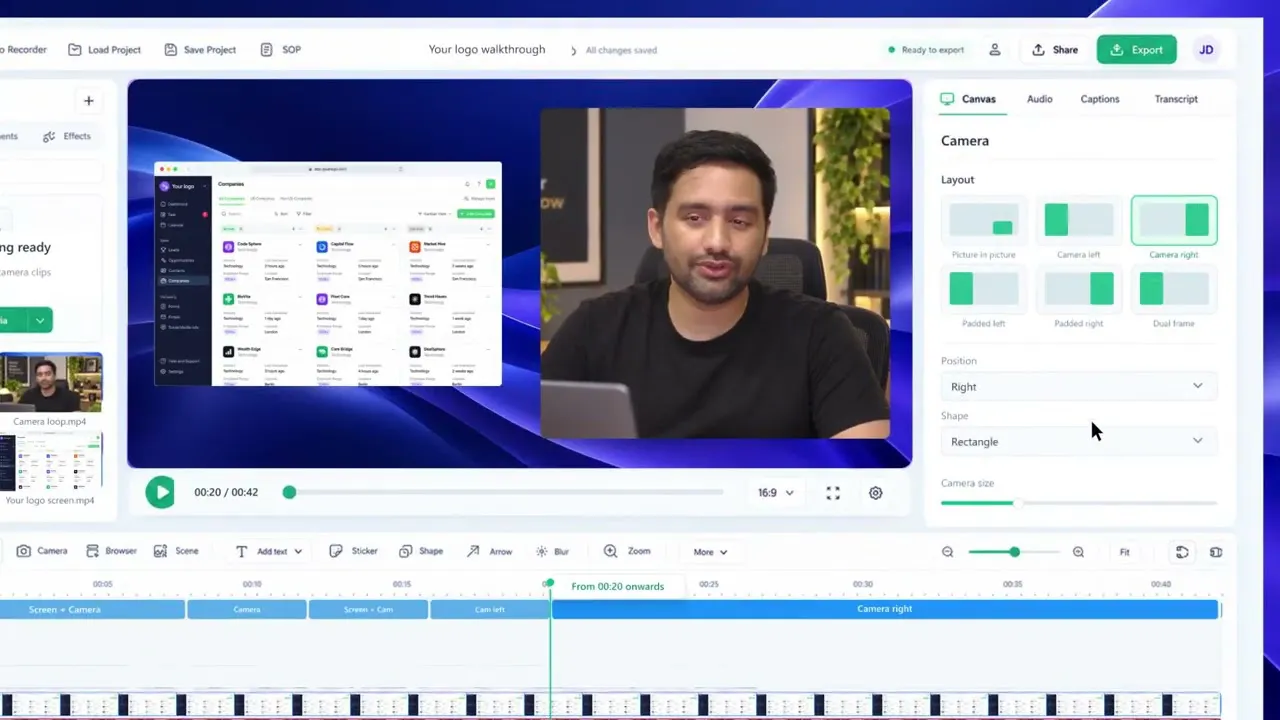The height and width of the screenshot is (720, 1280).
Task: Click the timeline zoom in magnifier
Action: pyautogui.click(x=1078, y=552)
